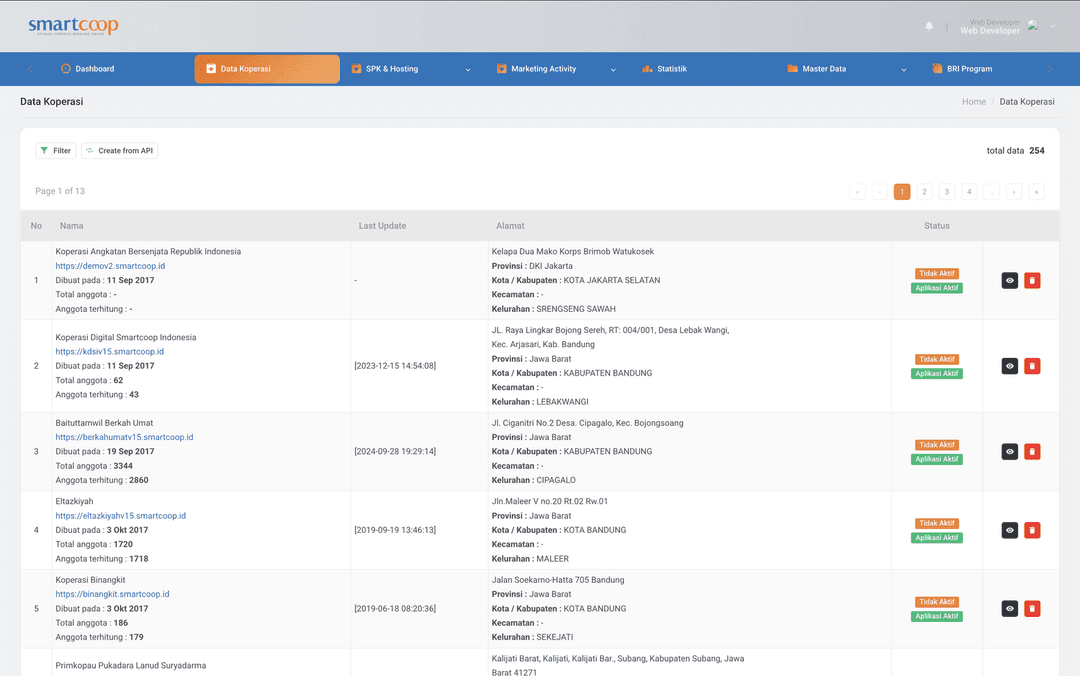Viewport: 1080px width, 676px height.
Task: Go to page 3 of the data table
Action: [x=946, y=191]
